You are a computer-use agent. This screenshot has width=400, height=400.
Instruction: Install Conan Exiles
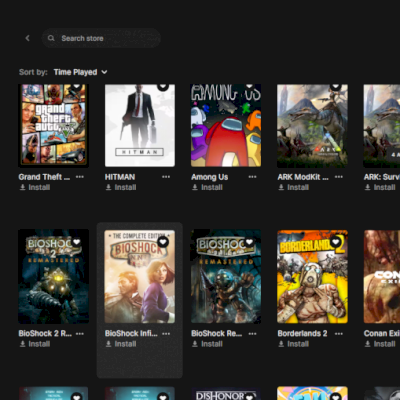coord(380,344)
